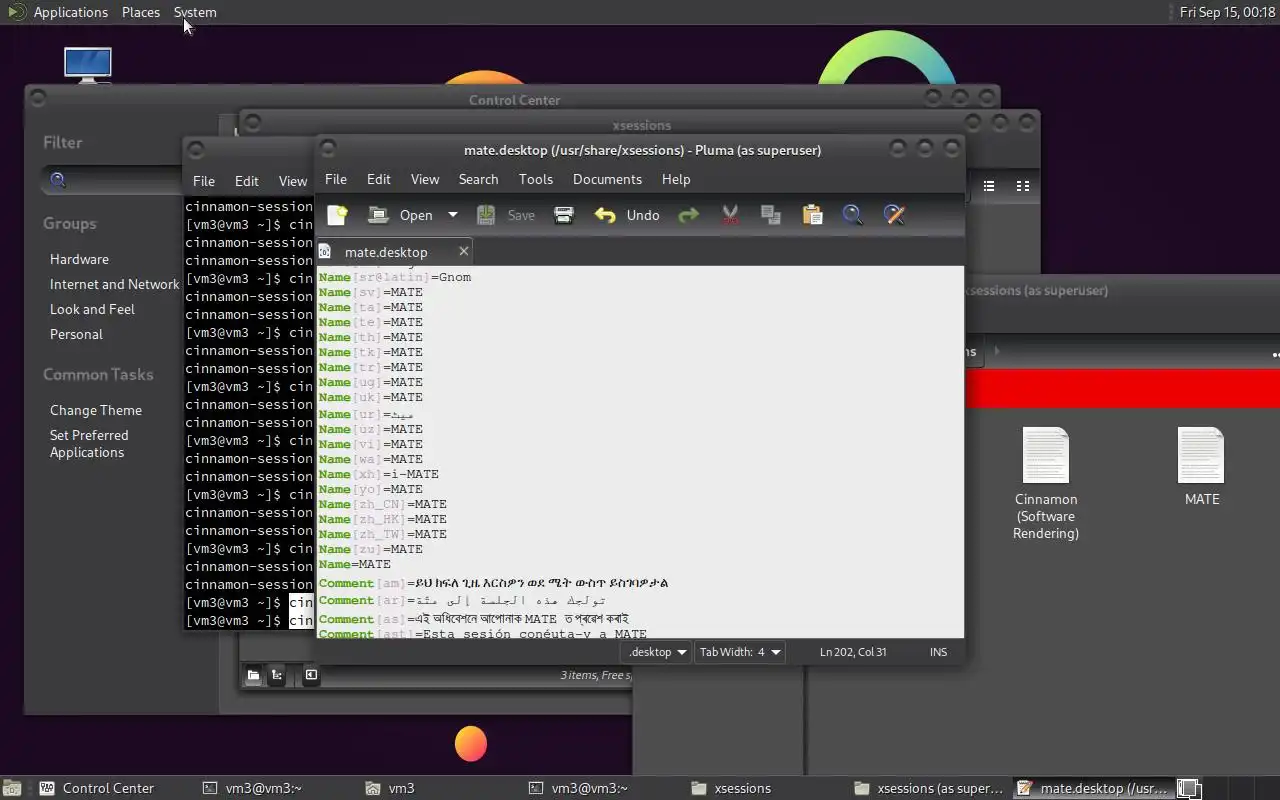
Task: Open Find with the magnifier icon
Action: click(852, 215)
